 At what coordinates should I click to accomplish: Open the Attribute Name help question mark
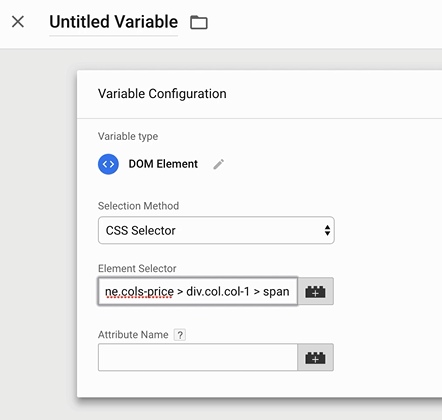tap(180, 335)
